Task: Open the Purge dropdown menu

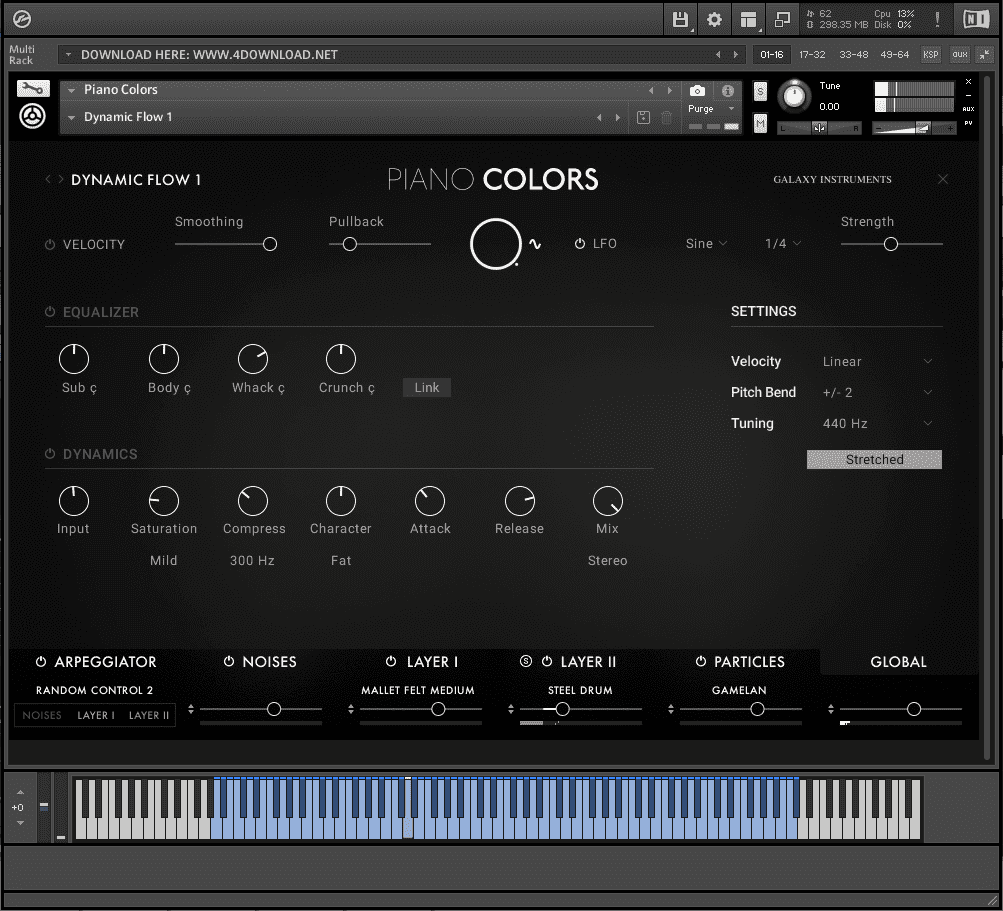Action: 712,109
